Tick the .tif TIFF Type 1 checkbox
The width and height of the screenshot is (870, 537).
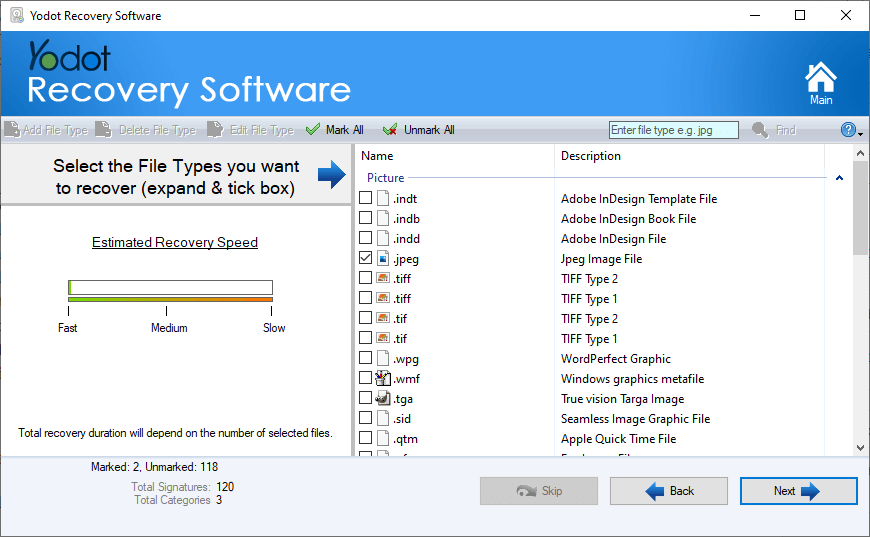[x=366, y=338]
